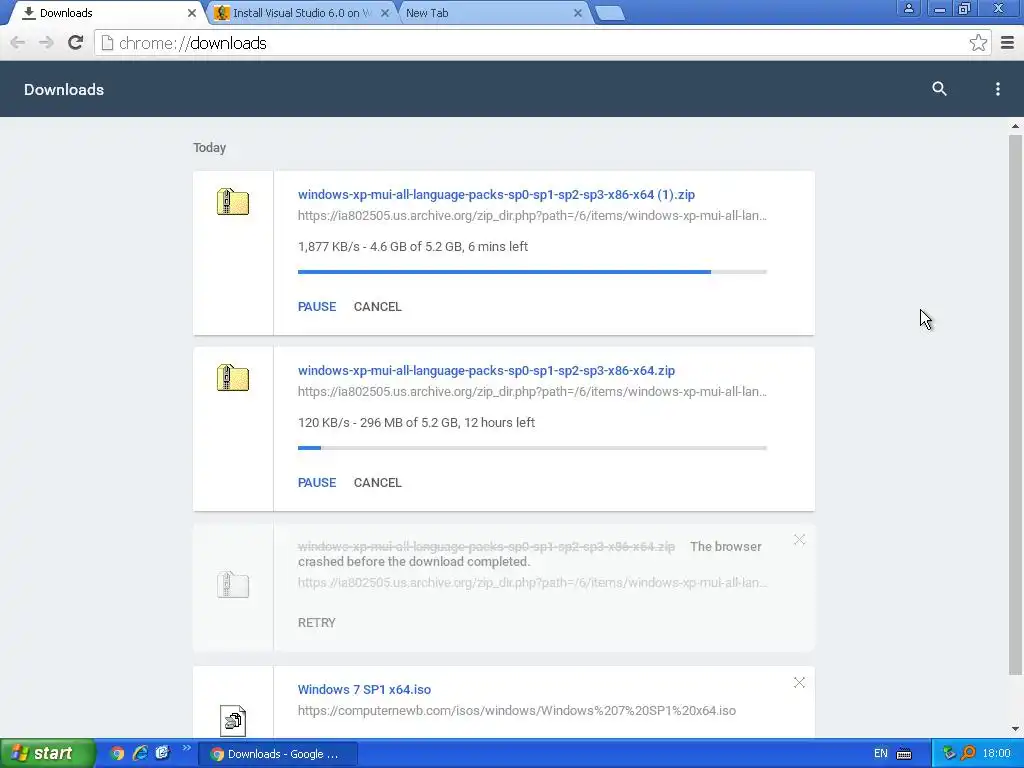Open the Windows 7 SP1 x64.iso link
This screenshot has width=1024, height=768.
click(364, 690)
